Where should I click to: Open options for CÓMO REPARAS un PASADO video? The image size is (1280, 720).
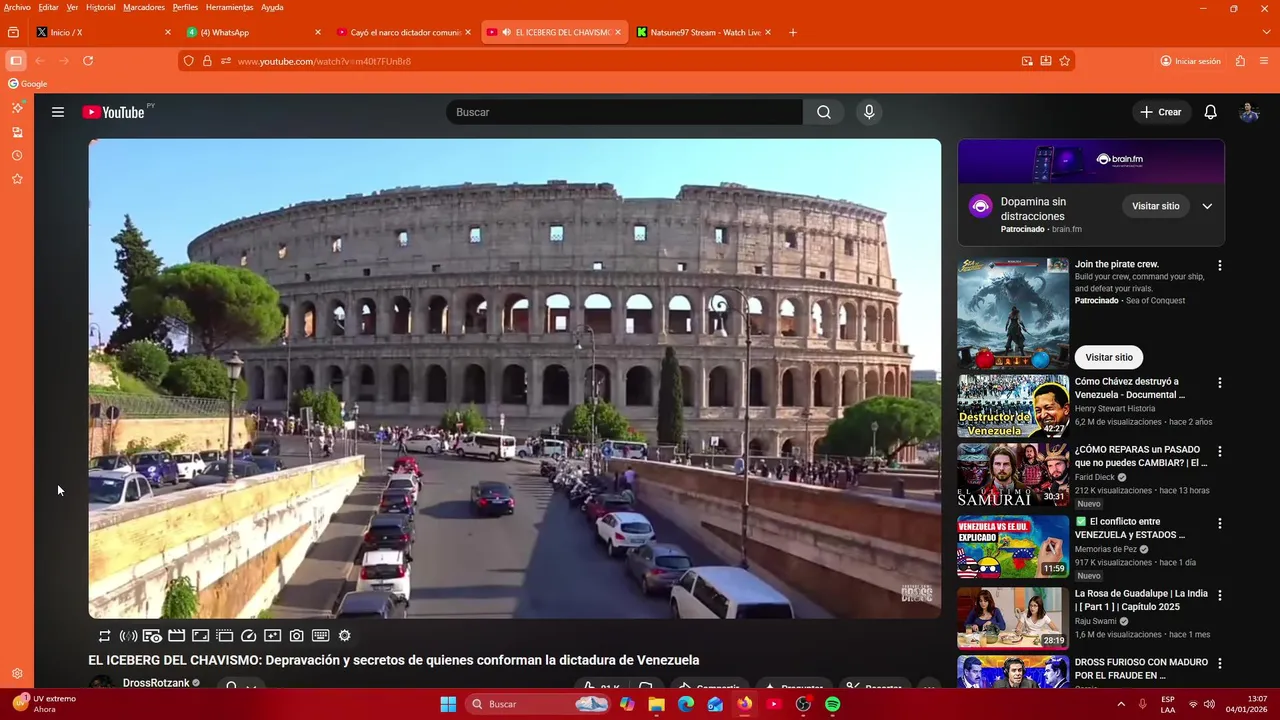click(1219, 451)
